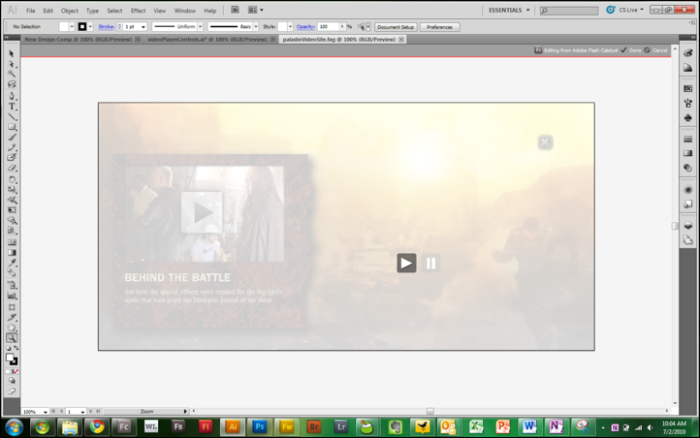The width and height of the screenshot is (700, 438).
Task: Select the Line Segment tool
Action: click(12, 117)
